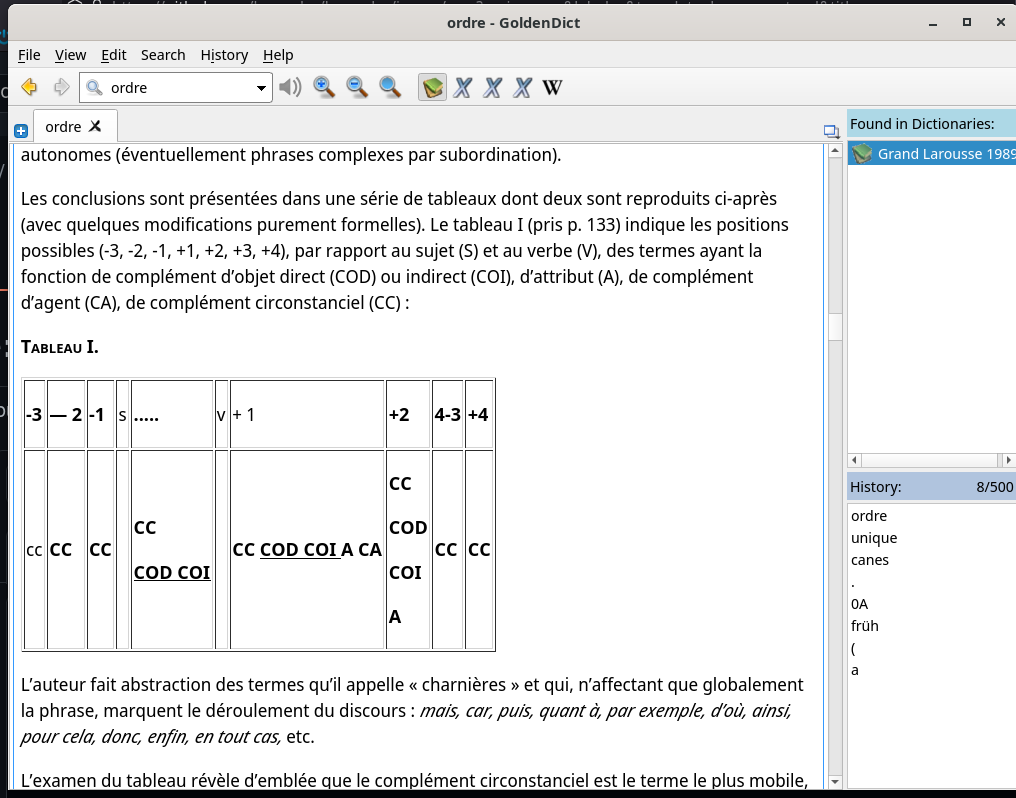Click the forward navigation arrow icon

point(62,87)
